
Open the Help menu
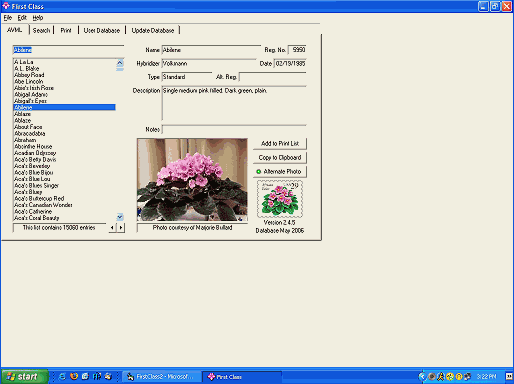click(38, 18)
